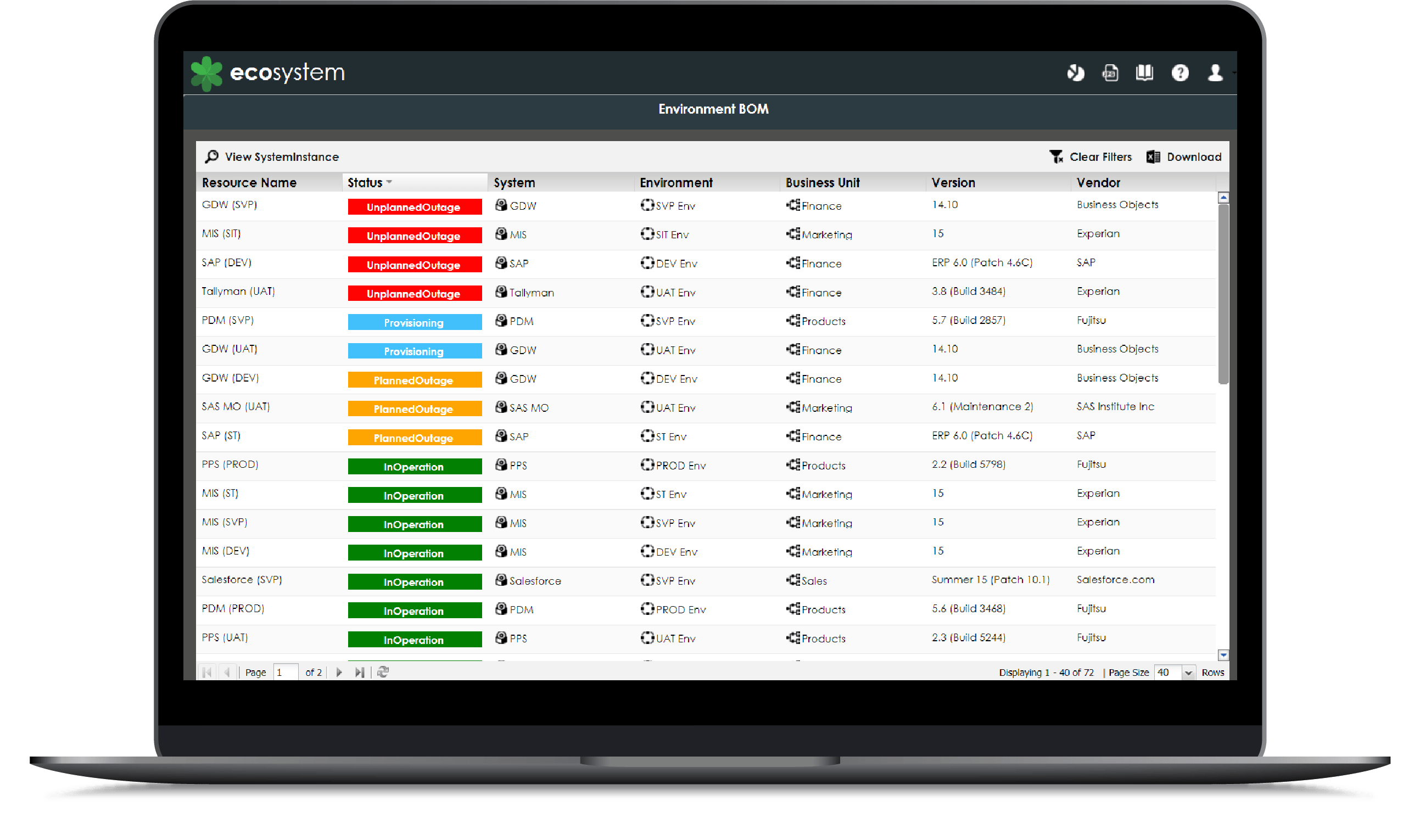Image resolution: width=1420 pixels, height=840 pixels.
Task: Go to next page arrow
Action: [x=339, y=673]
